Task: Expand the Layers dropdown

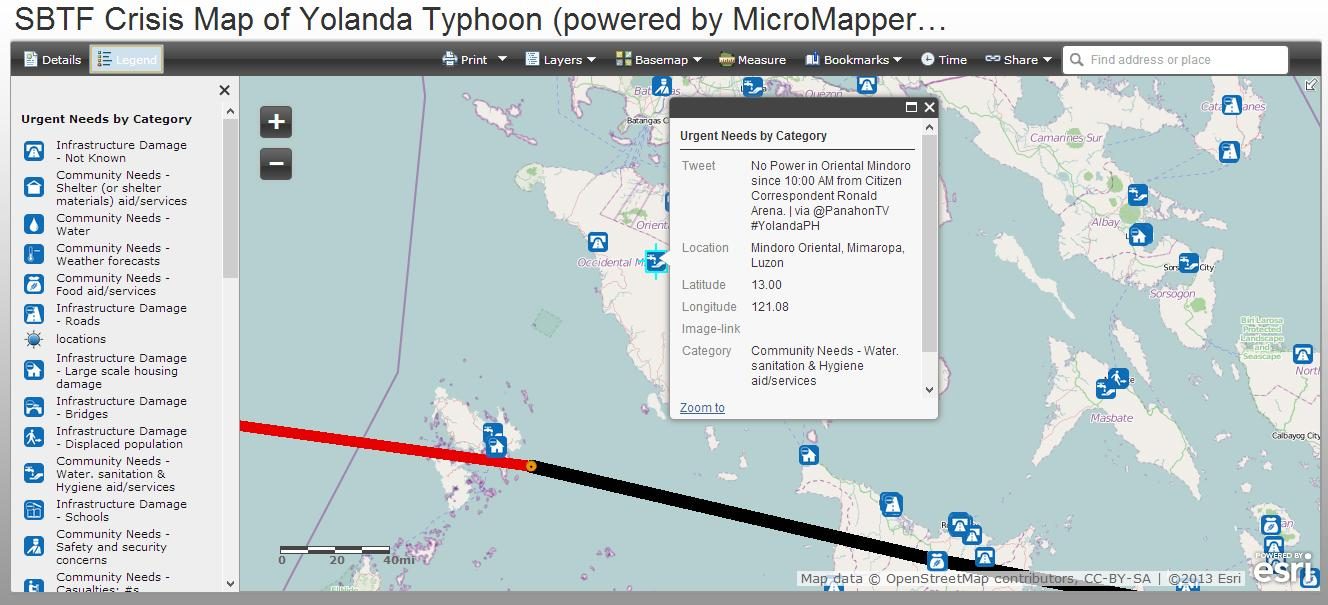Action: click(561, 60)
